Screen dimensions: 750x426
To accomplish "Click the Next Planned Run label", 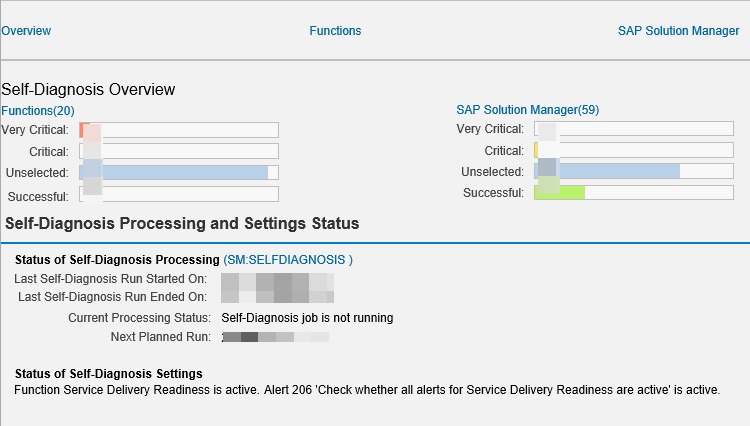I will point(161,337).
